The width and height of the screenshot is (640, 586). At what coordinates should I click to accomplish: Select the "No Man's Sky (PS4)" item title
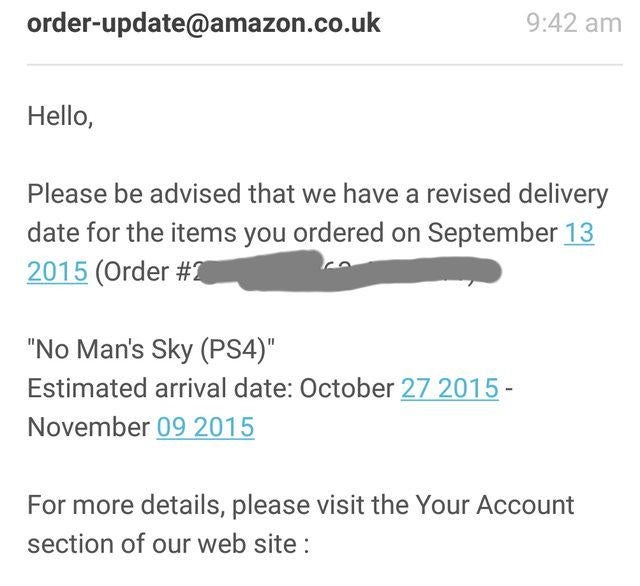pyautogui.click(x=151, y=350)
